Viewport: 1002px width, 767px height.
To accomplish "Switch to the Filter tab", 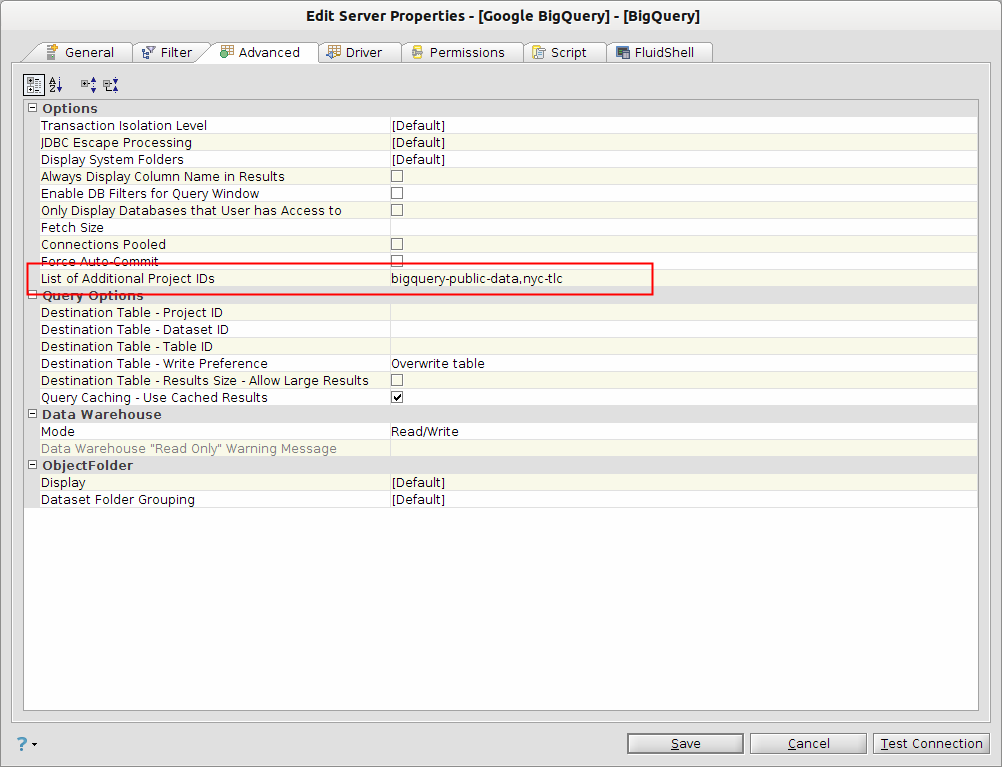I will (x=167, y=52).
